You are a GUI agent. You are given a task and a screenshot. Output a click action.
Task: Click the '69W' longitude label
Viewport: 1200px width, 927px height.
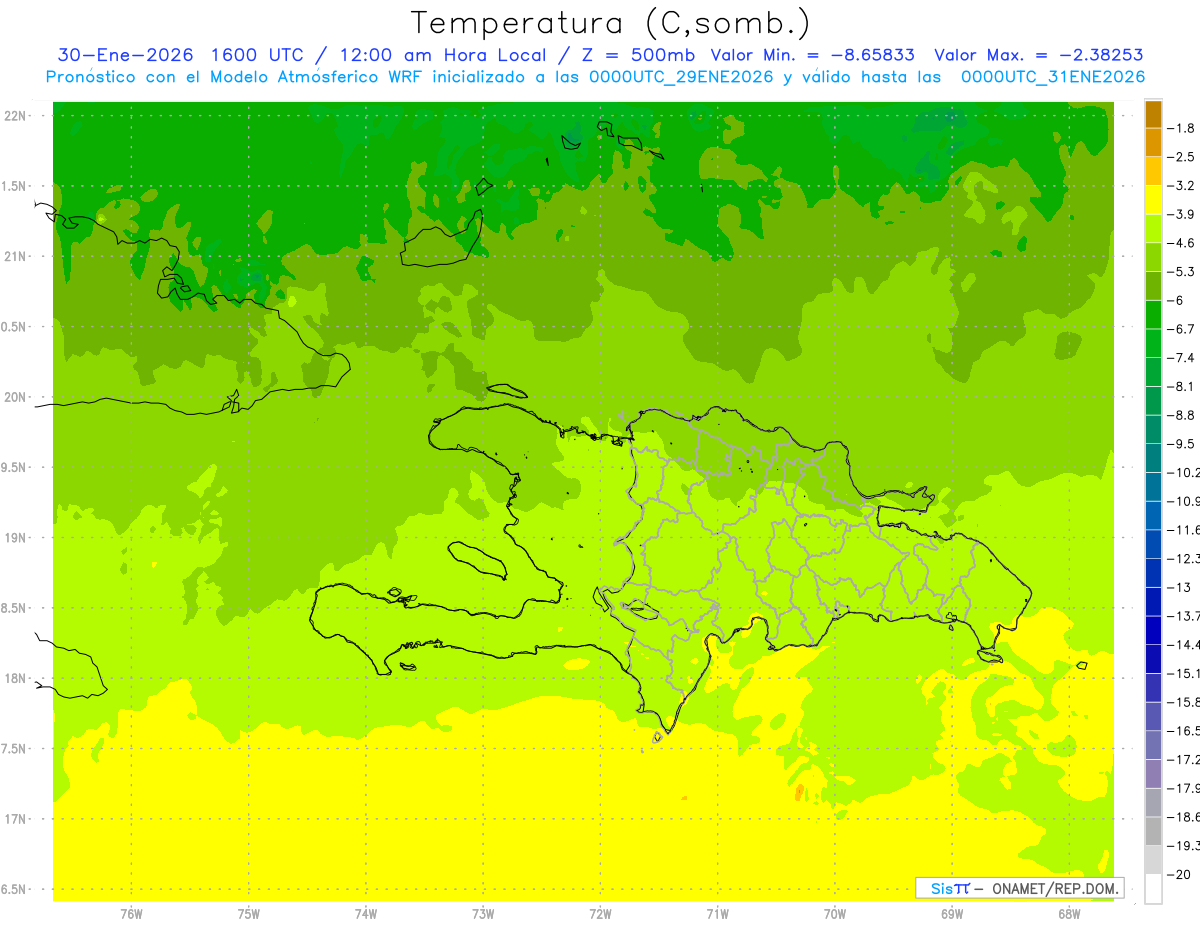[952, 914]
